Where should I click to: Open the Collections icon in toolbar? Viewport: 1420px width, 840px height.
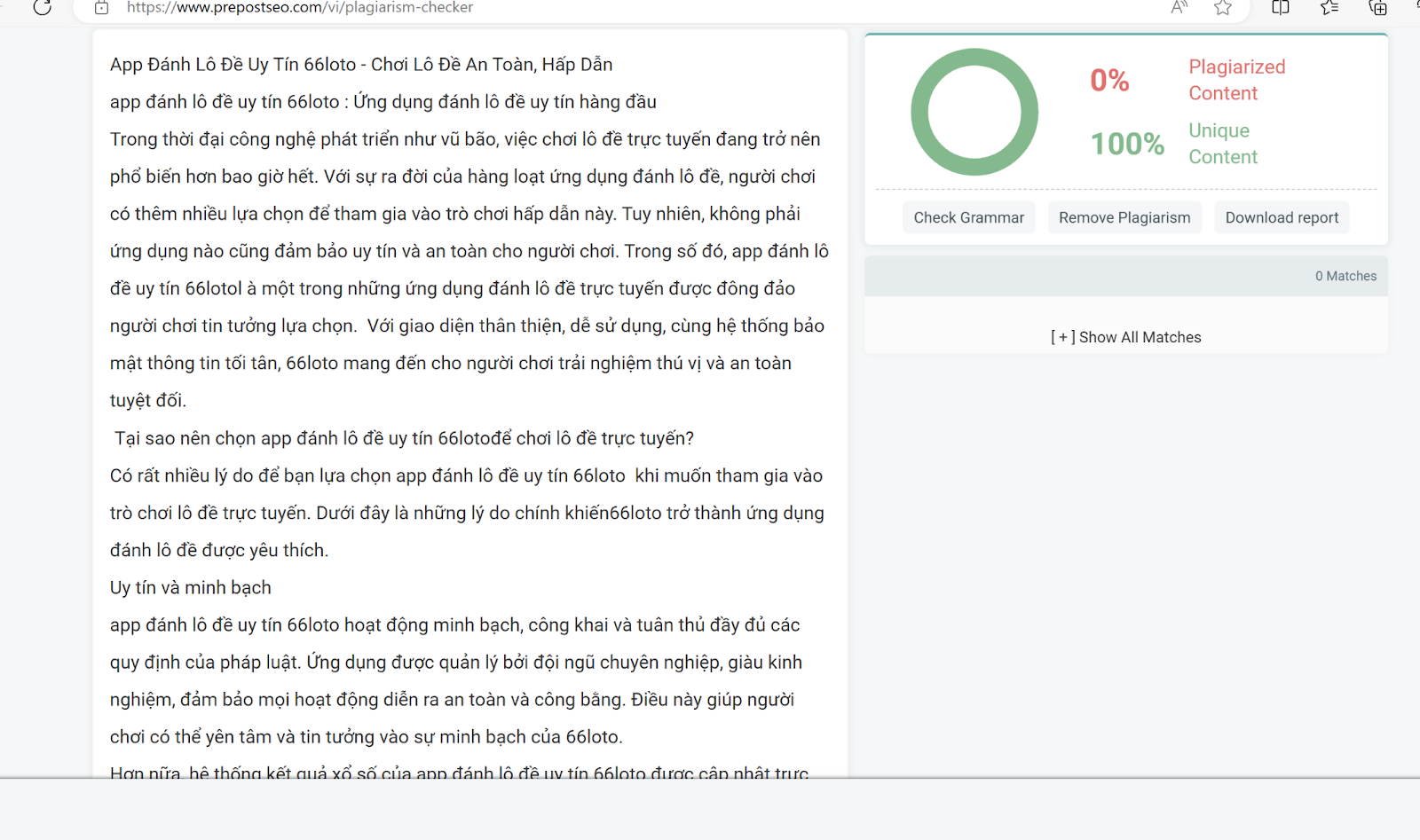pos(1378,7)
